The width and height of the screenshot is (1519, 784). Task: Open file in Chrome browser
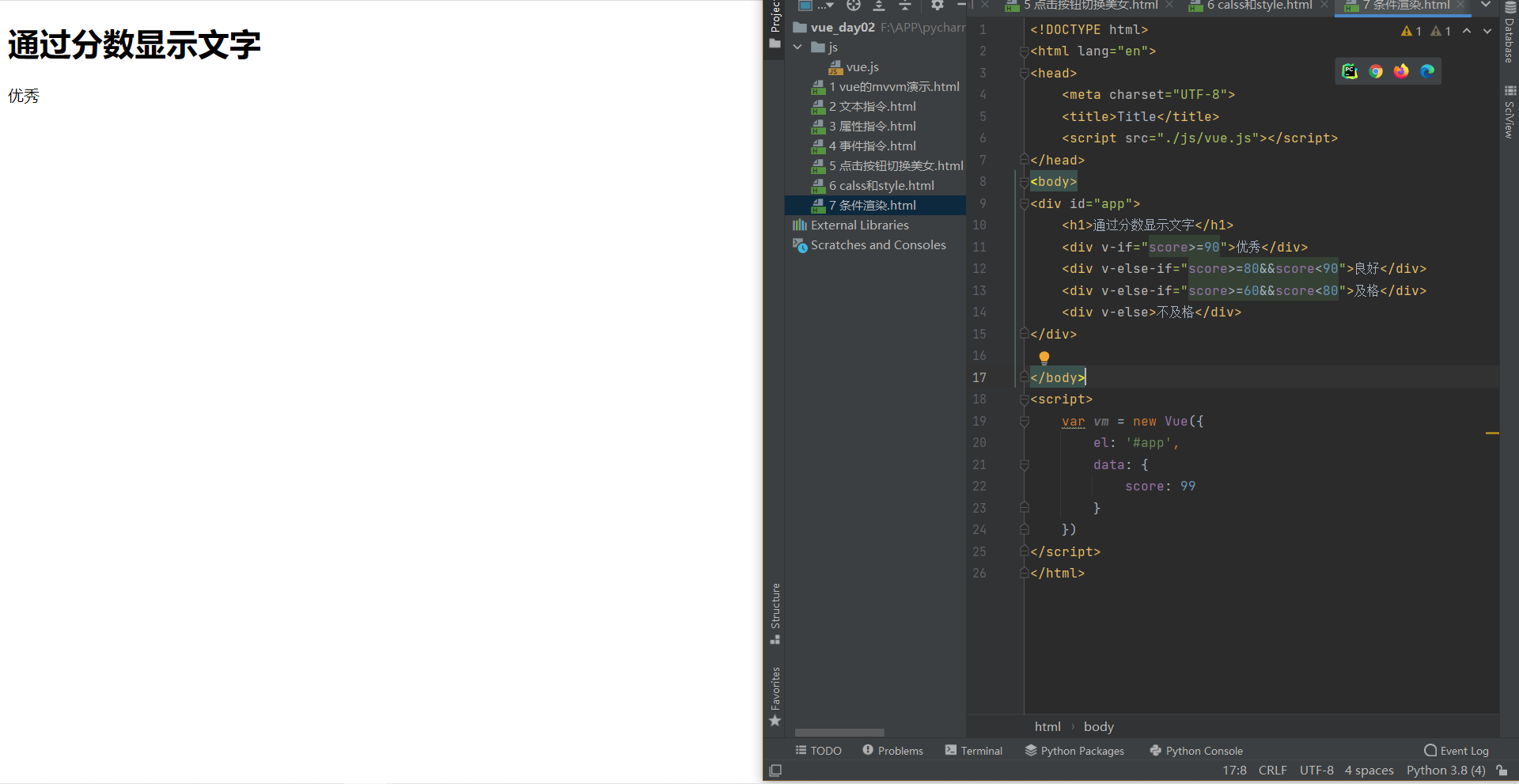1376,71
